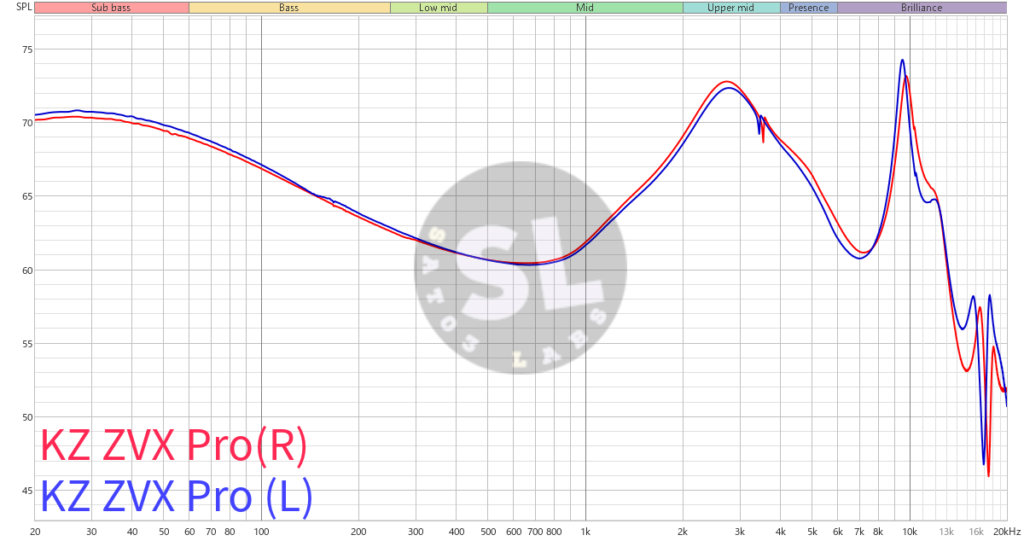Click the 8k tick on the frequency axis
The image size is (1024, 541).
[878, 532]
